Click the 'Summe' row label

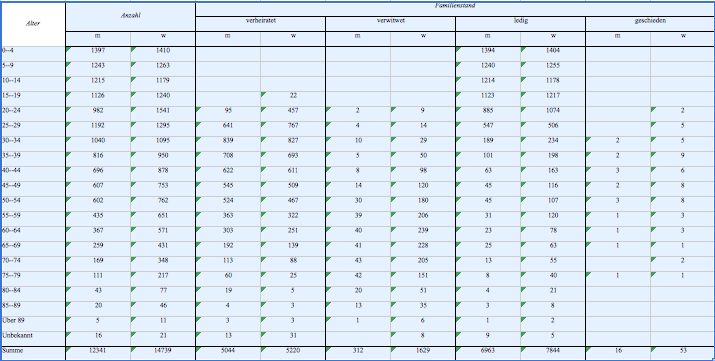(x=33, y=354)
